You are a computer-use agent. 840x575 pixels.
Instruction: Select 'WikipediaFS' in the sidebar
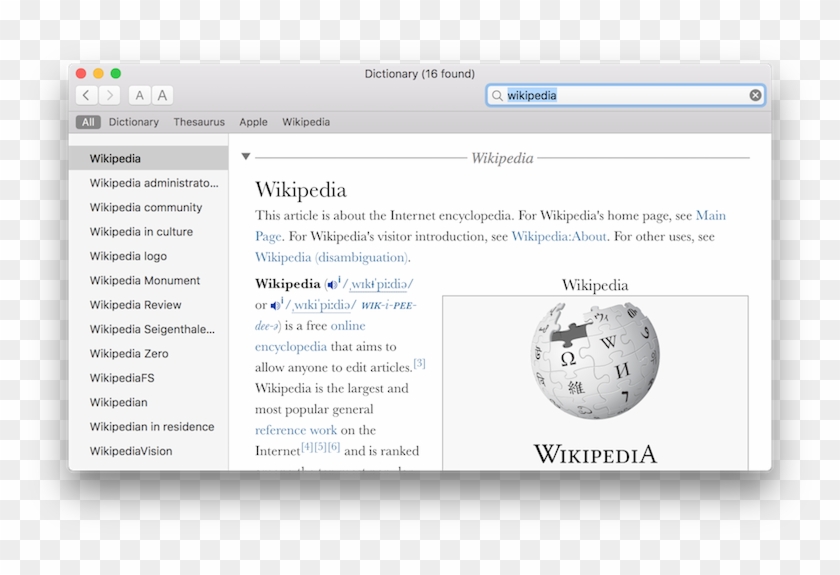click(148, 378)
